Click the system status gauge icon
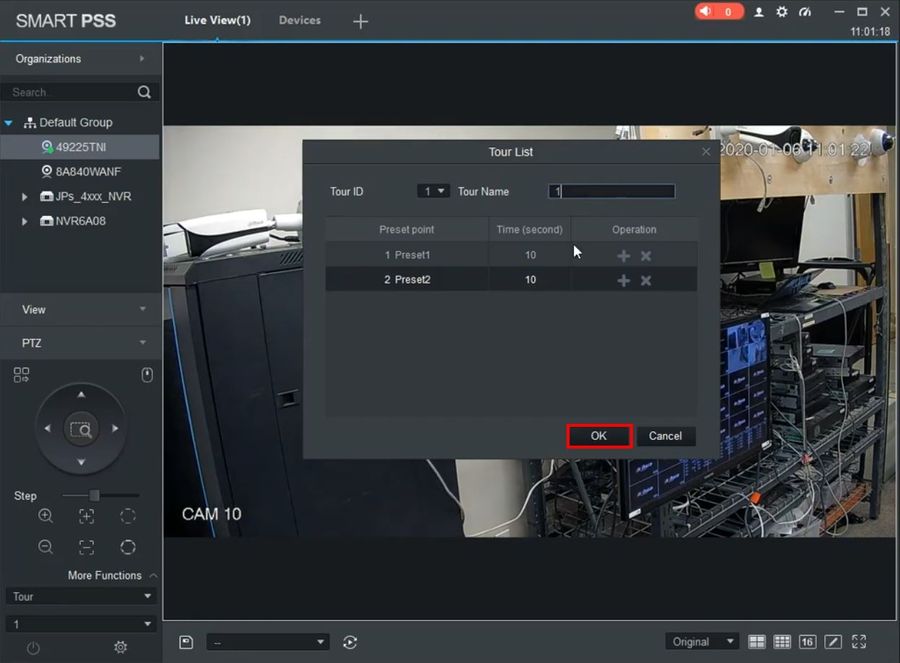900x663 pixels. pos(806,12)
